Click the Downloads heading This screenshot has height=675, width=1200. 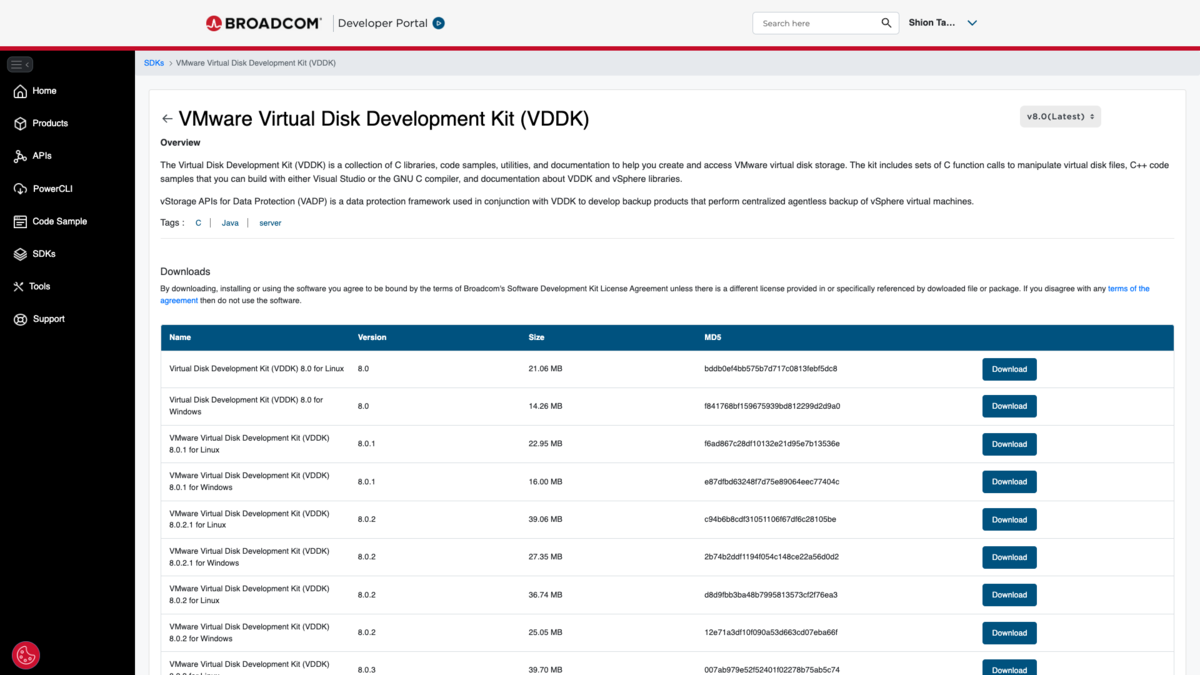185,272
